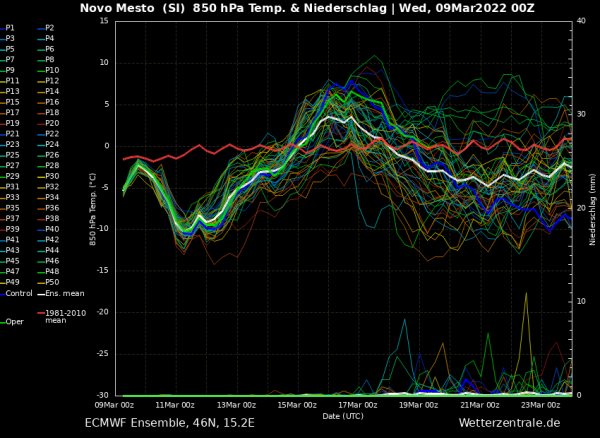Select the P40 legend entry
This screenshot has width=600, height=438.
(49, 229)
